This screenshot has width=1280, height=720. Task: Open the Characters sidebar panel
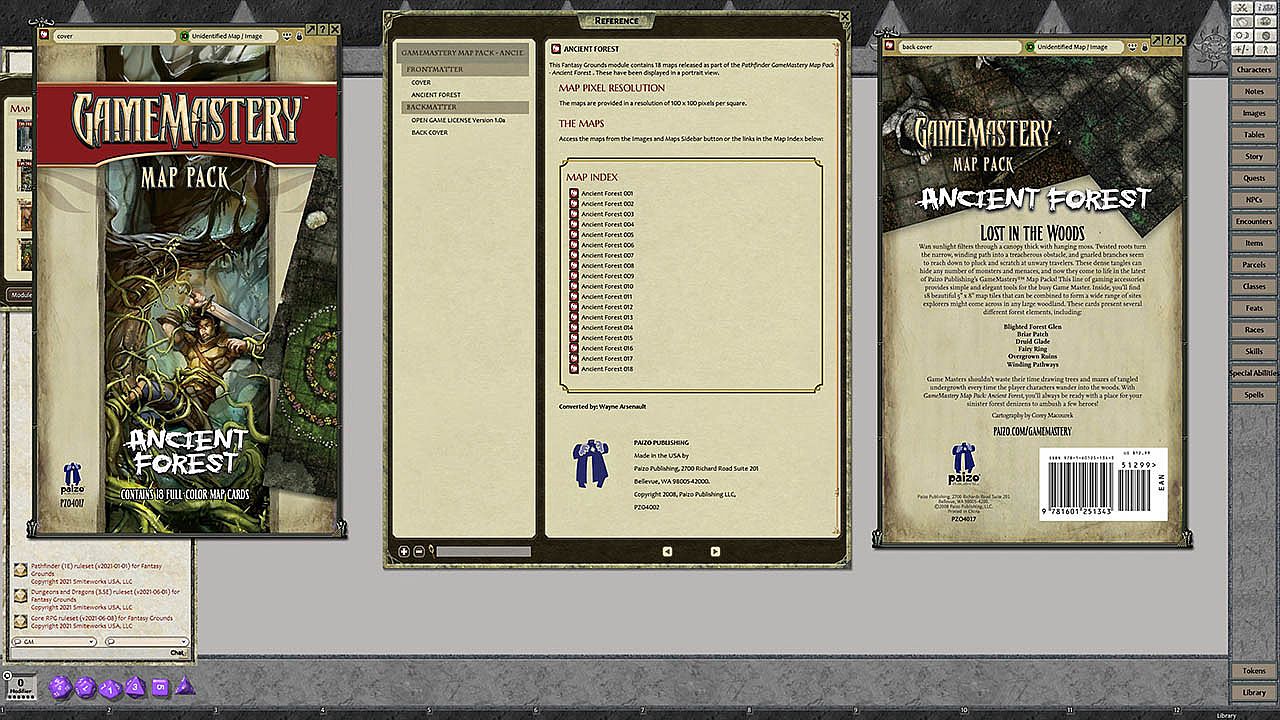click(x=1254, y=70)
